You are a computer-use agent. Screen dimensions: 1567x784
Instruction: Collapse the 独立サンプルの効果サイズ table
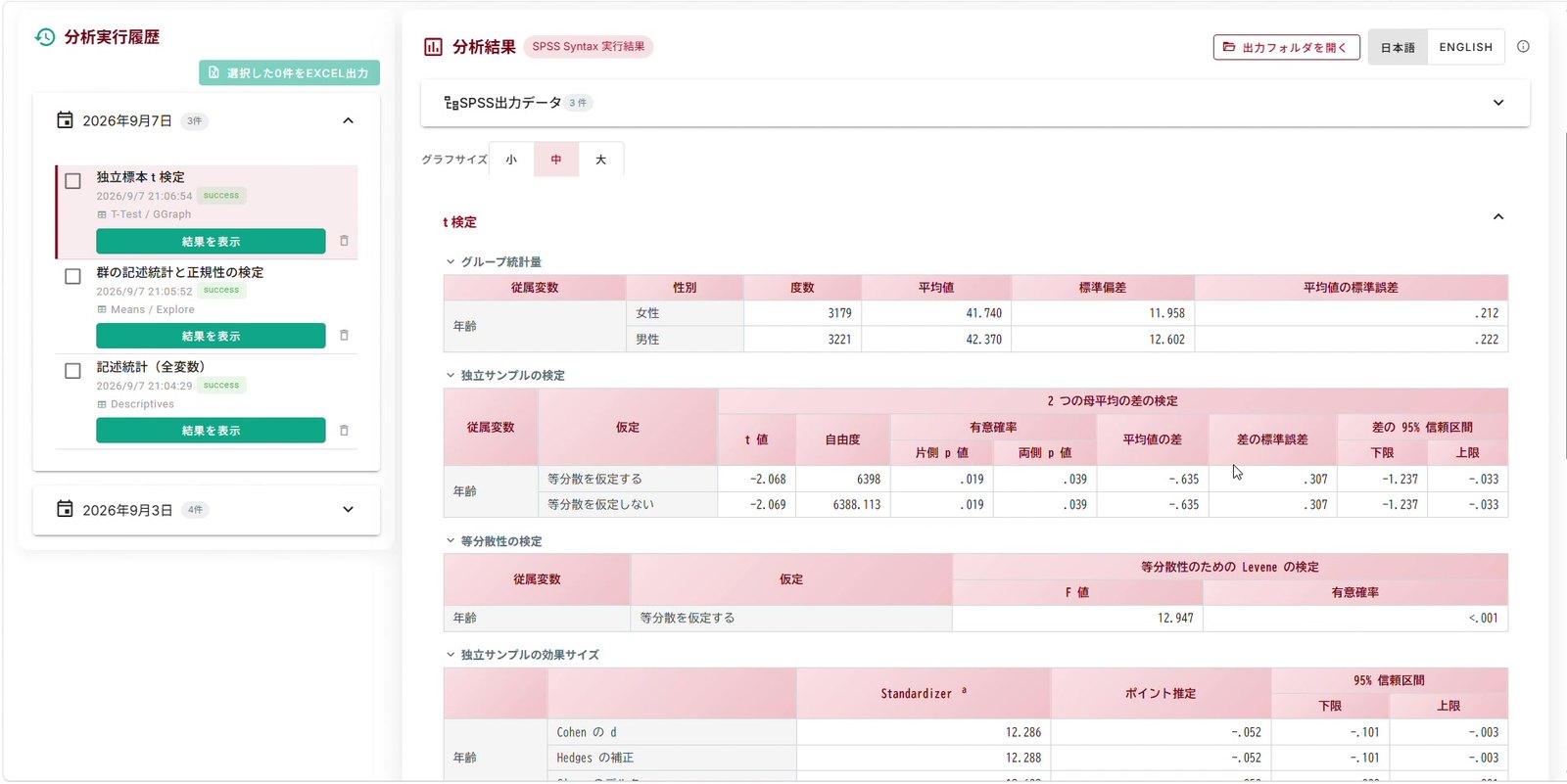451,655
